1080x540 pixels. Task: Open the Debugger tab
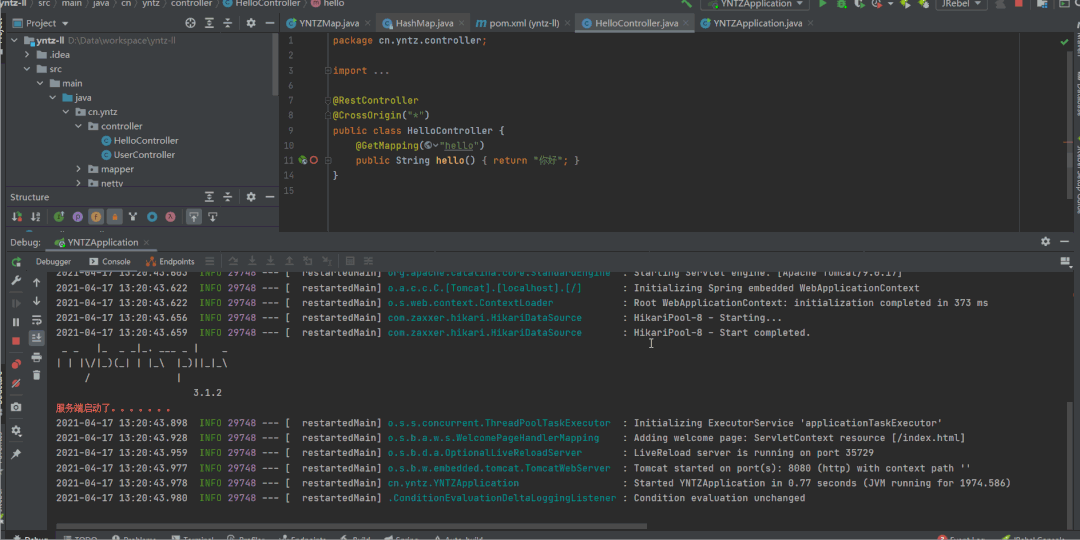pyautogui.click(x=53, y=262)
